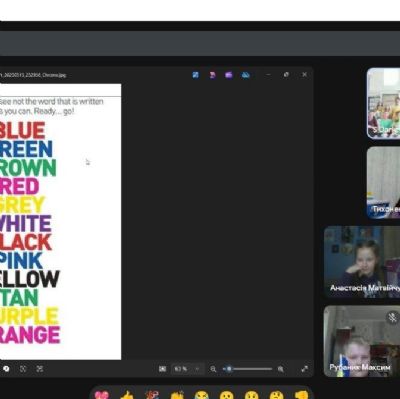Click the actual size icon in the bottom bar
Viewport: 400px width, 399px height.
click(40, 369)
